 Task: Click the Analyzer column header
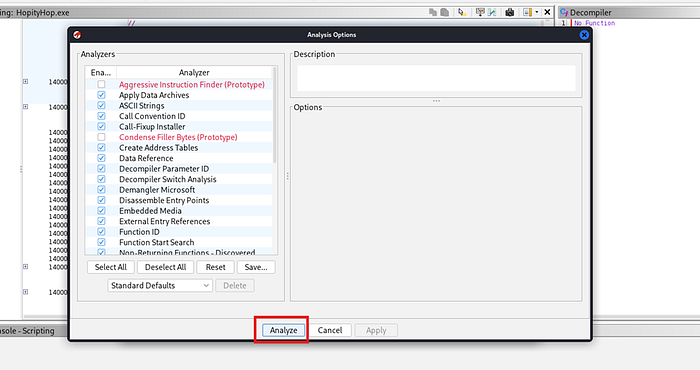point(194,72)
